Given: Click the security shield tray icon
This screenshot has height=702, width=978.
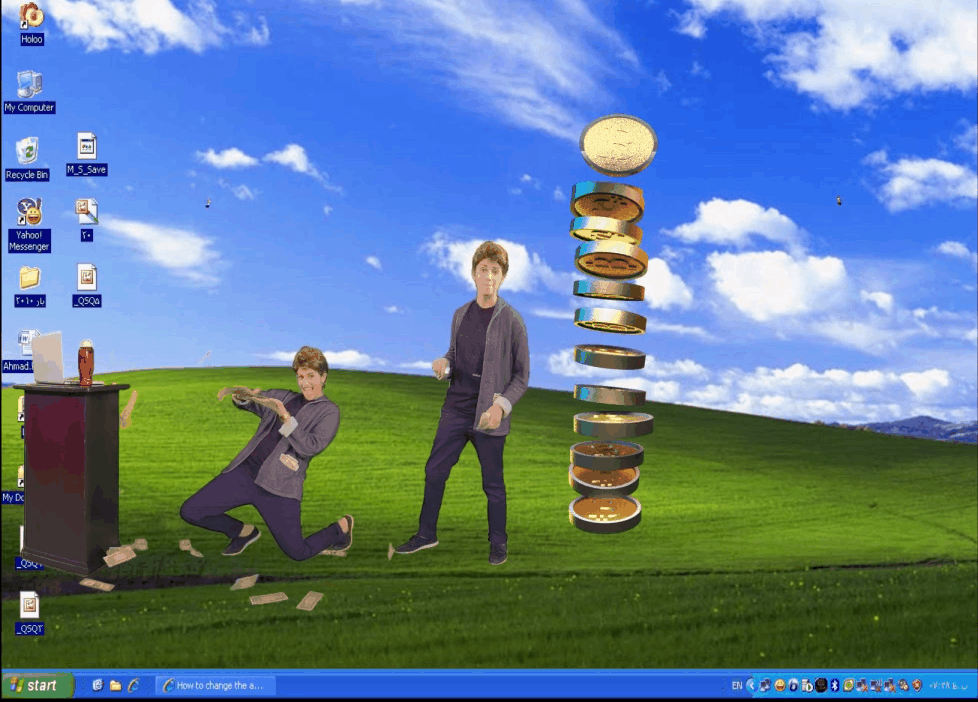Looking at the screenshot, I should (x=916, y=685).
